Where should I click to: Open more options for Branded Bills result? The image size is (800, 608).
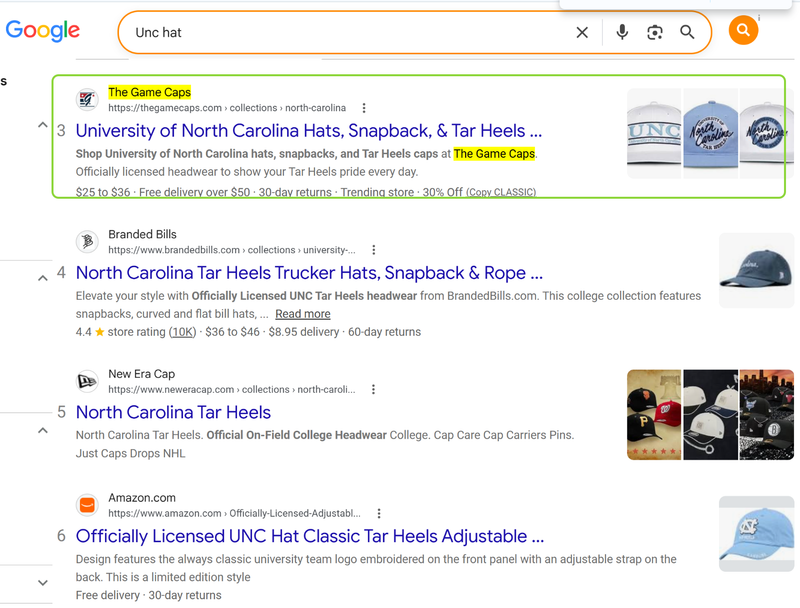click(x=374, y=250)
